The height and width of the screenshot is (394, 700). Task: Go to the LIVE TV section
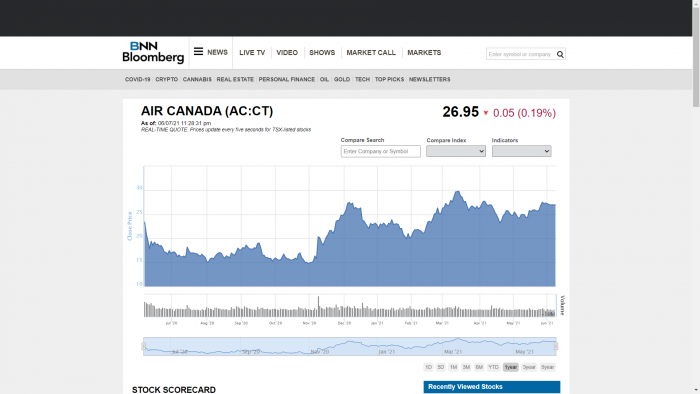point(252,53)
